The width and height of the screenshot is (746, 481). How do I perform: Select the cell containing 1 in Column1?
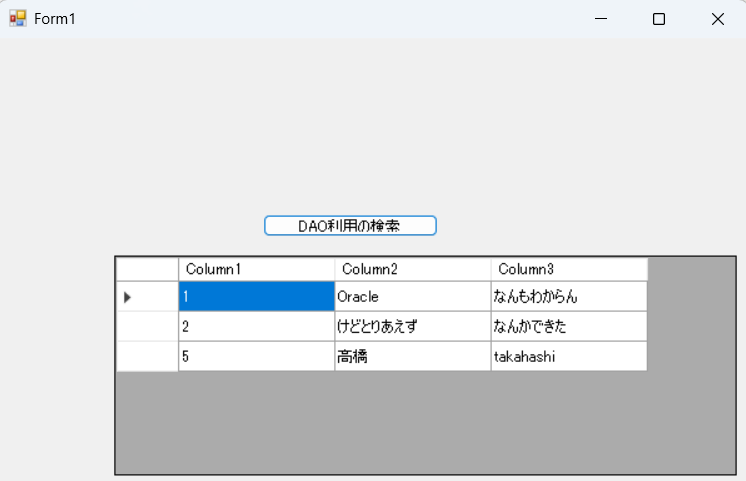point(256,296)
